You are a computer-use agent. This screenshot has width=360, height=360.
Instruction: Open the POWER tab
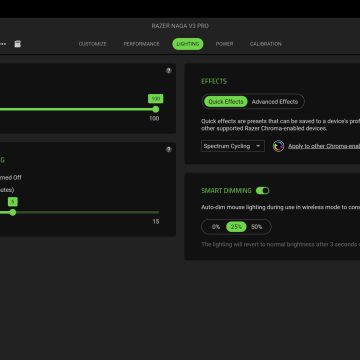224,44
